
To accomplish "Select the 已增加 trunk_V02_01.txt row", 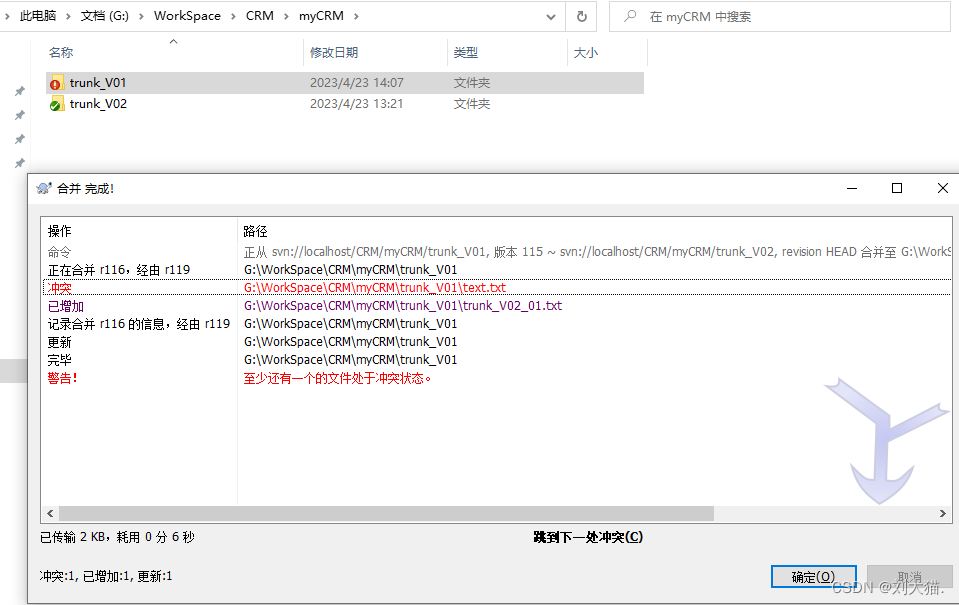I will (496, 306).
